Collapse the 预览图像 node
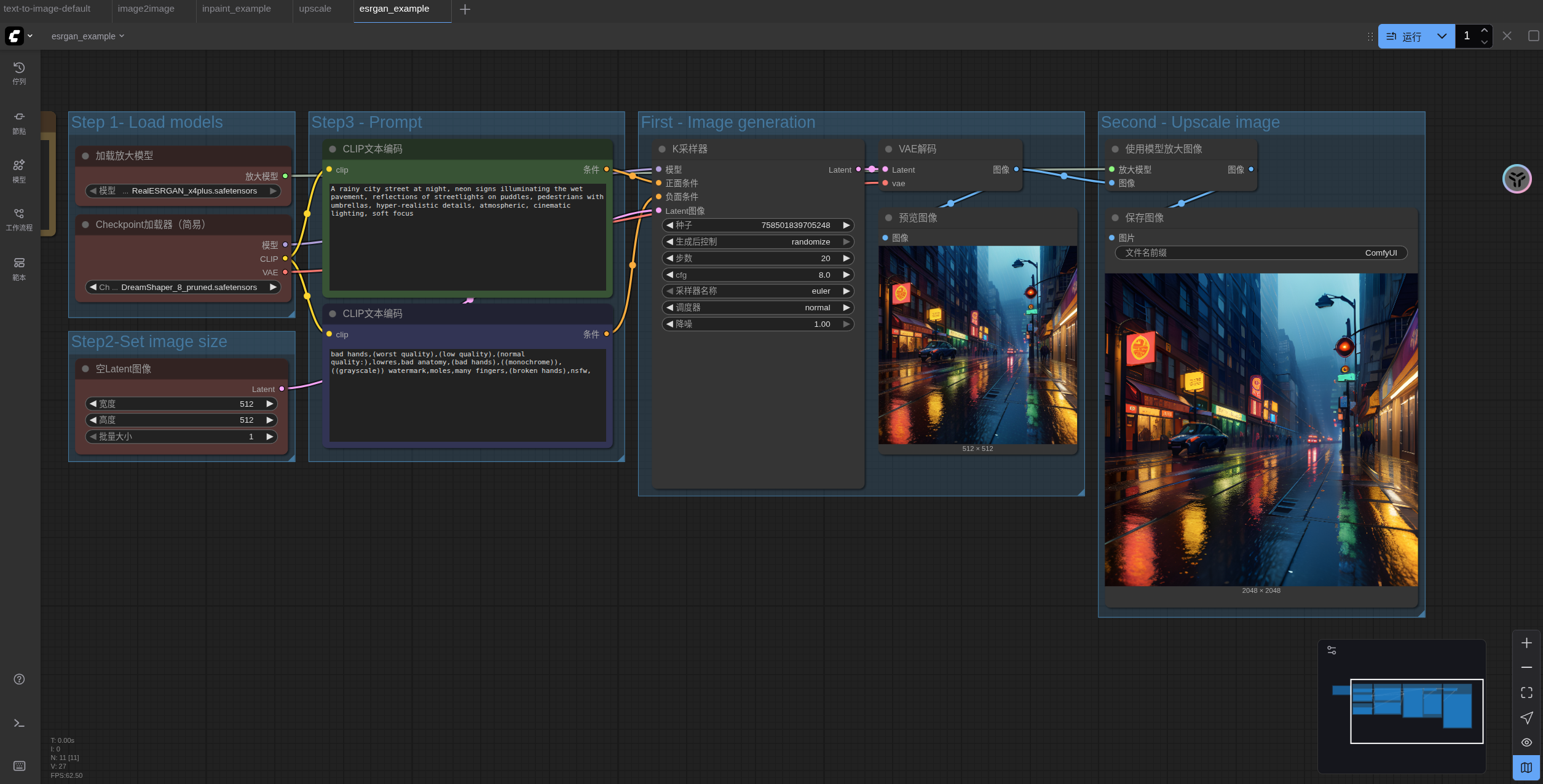 [x=888, y=218]
